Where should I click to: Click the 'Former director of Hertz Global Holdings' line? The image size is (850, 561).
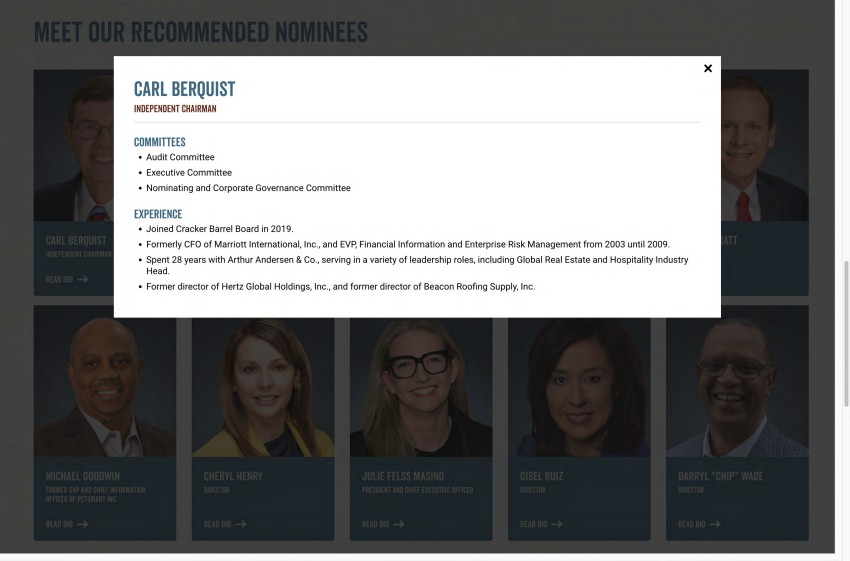(x=340, y=287)
